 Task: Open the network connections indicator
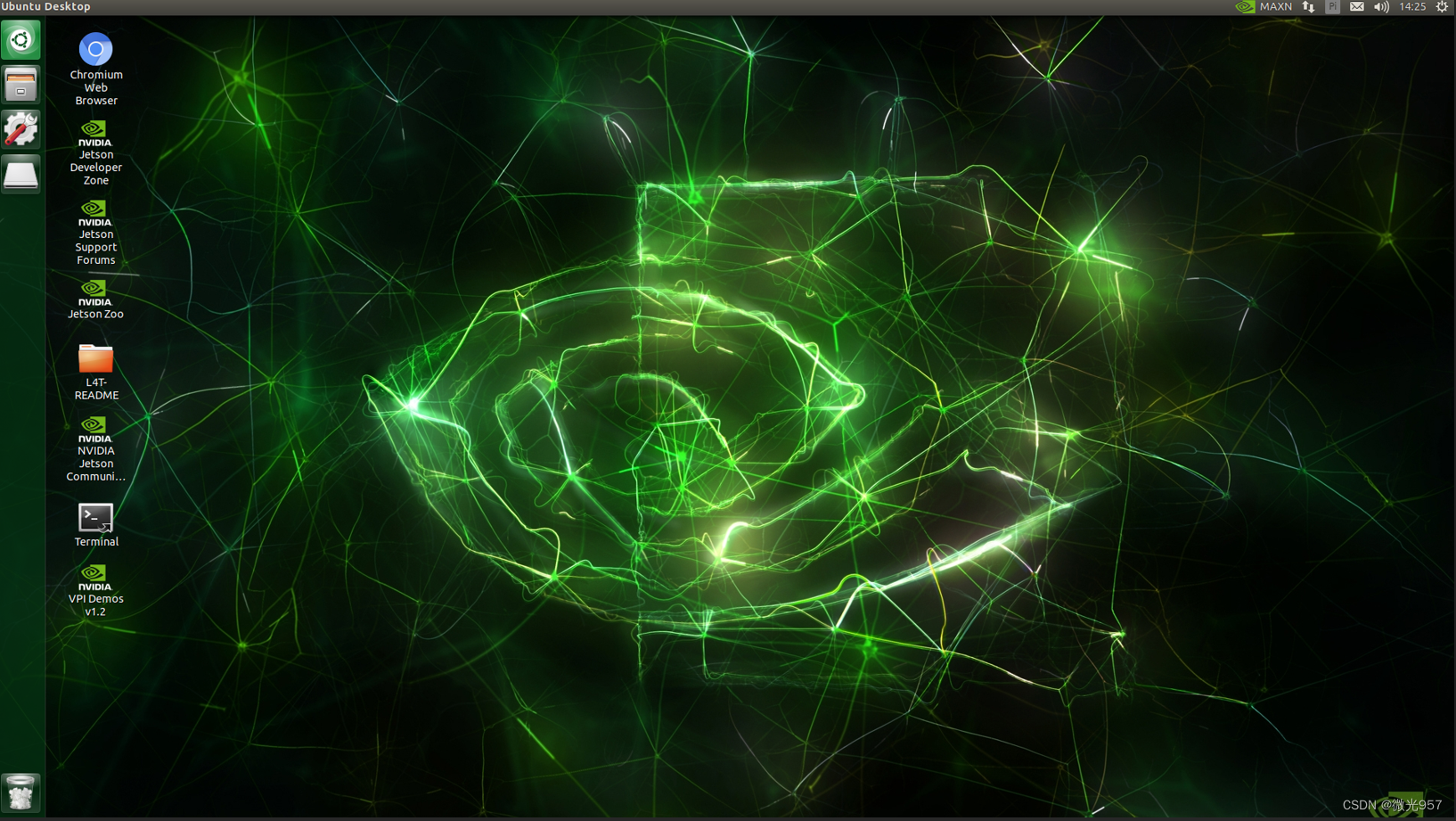pyautogui.click(x=1308, y=7)
